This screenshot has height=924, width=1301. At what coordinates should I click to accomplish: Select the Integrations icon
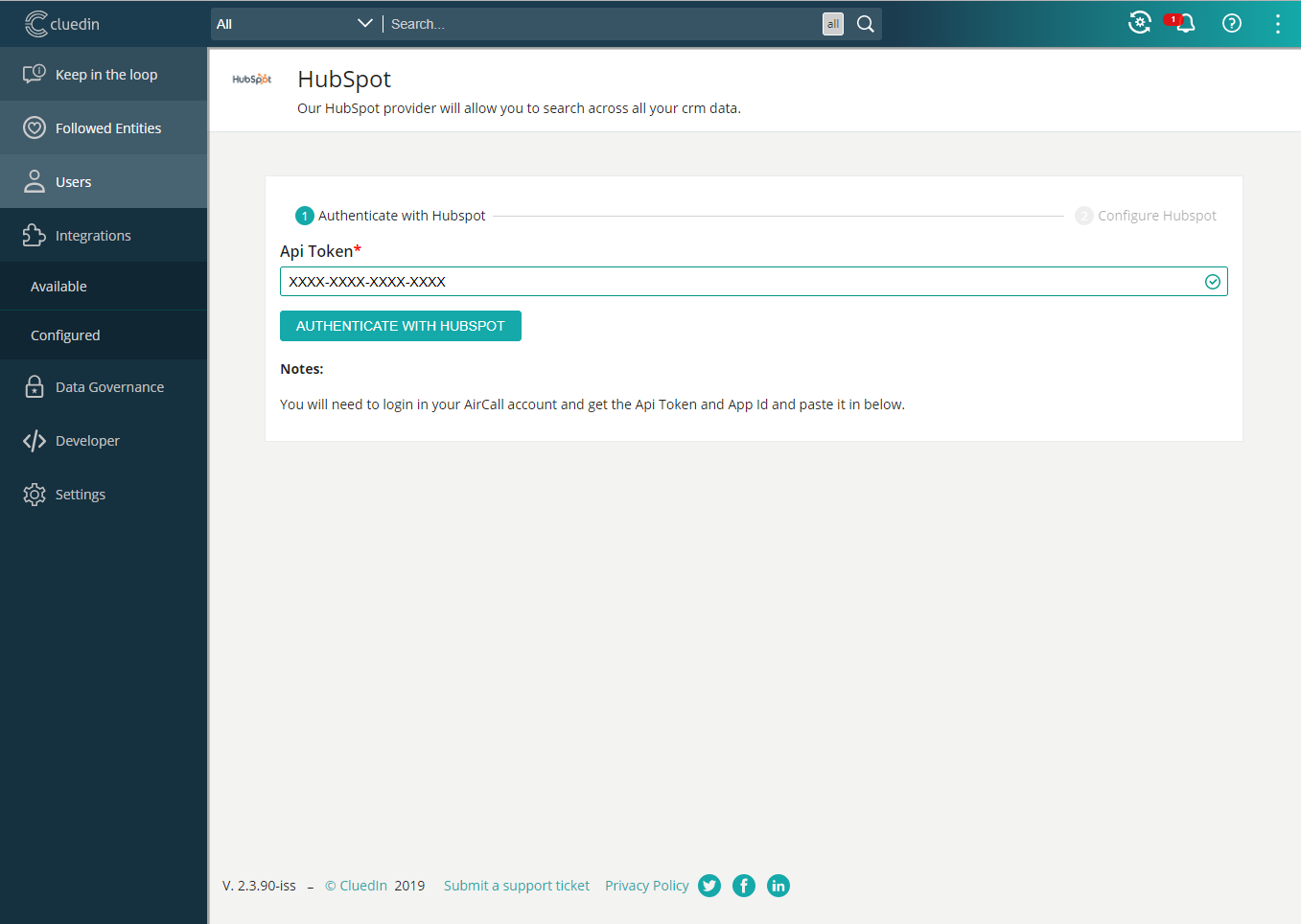(35, 235)
